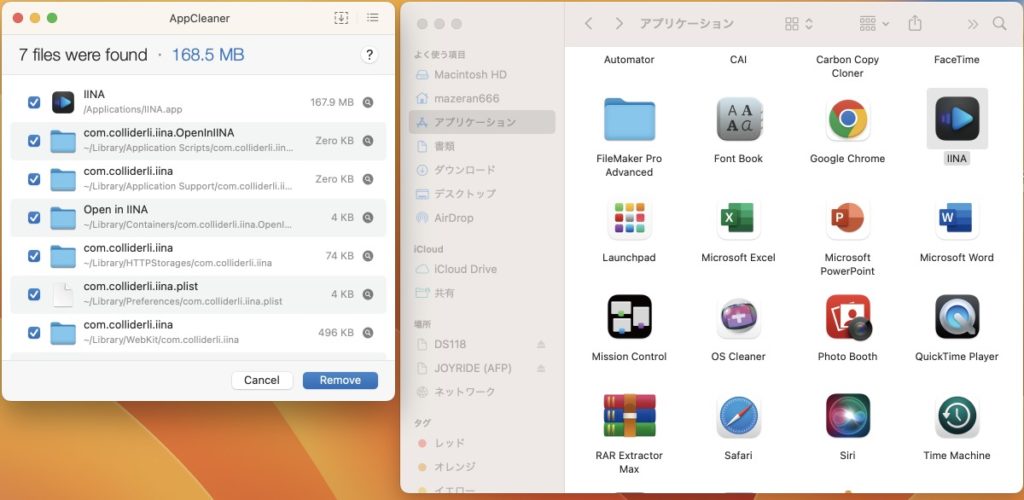
Task: Reveal the 74 KB HTTPStorages magnifier icon
Action: coord(368,256)
